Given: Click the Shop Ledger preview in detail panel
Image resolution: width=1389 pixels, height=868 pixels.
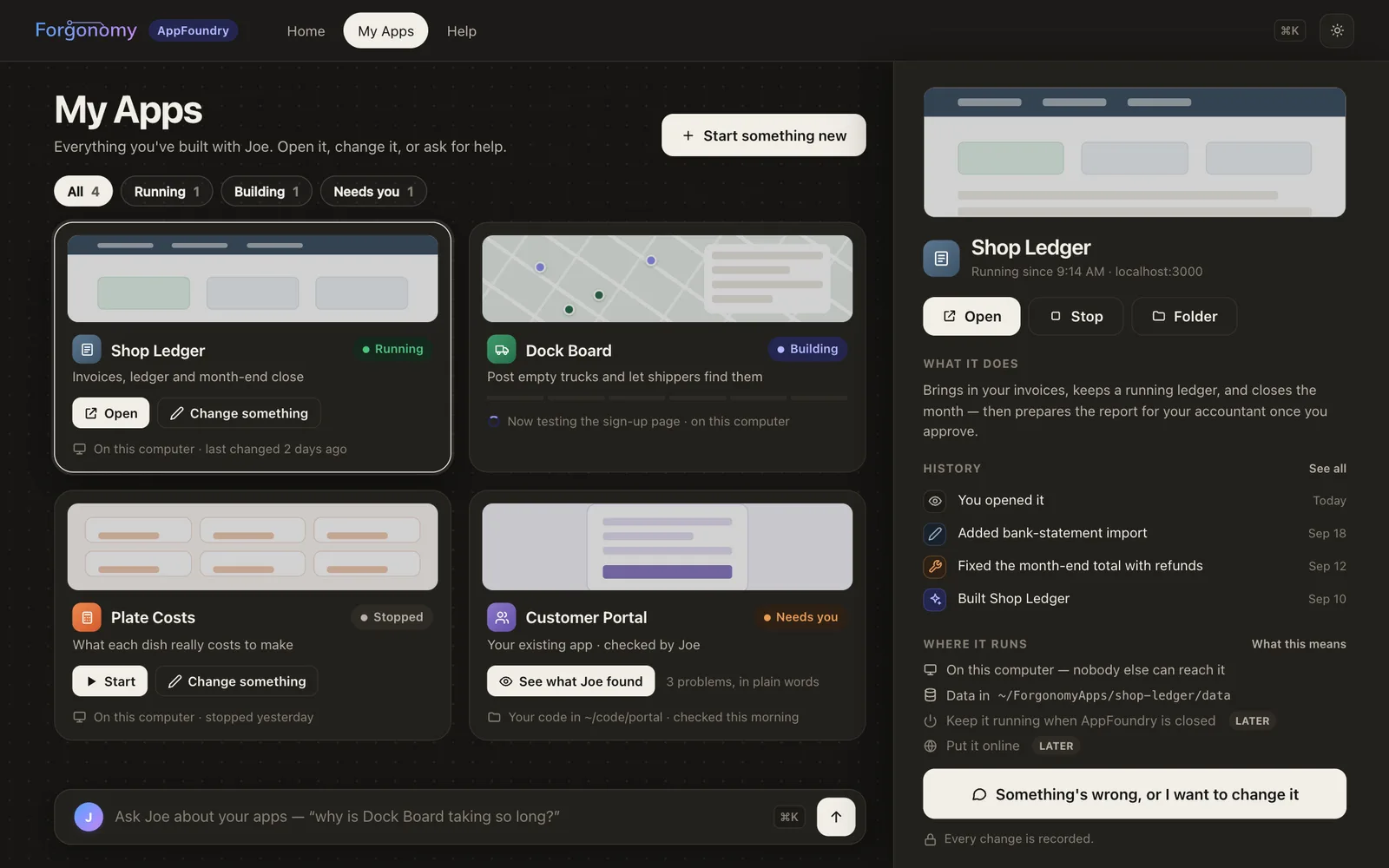Looking at the screenshot, I should pos(1135,152).
